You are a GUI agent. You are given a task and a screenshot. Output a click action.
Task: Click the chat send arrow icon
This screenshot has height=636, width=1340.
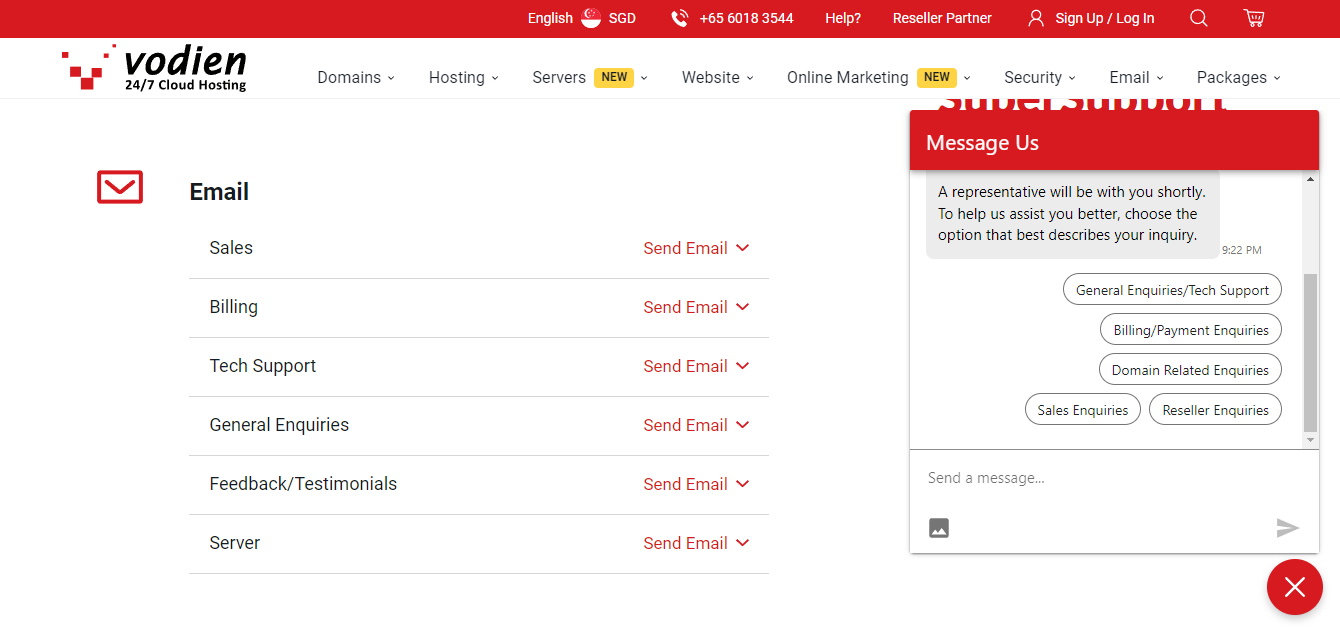[x=1288, y=528]
